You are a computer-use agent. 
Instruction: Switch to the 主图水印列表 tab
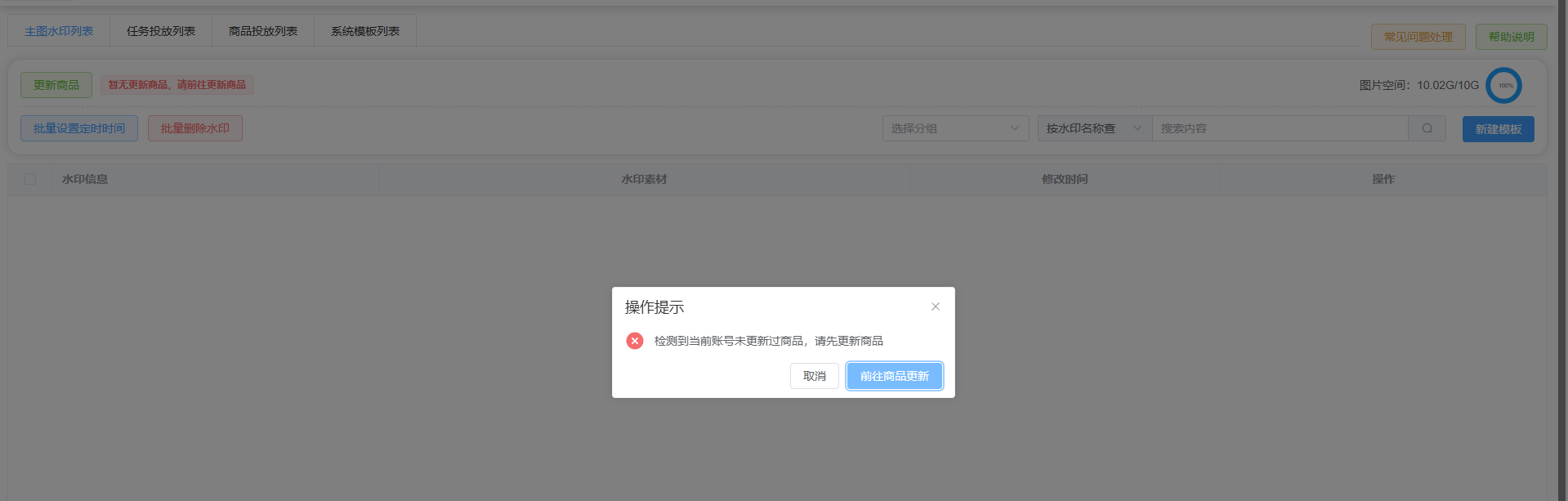click(59, 31)
